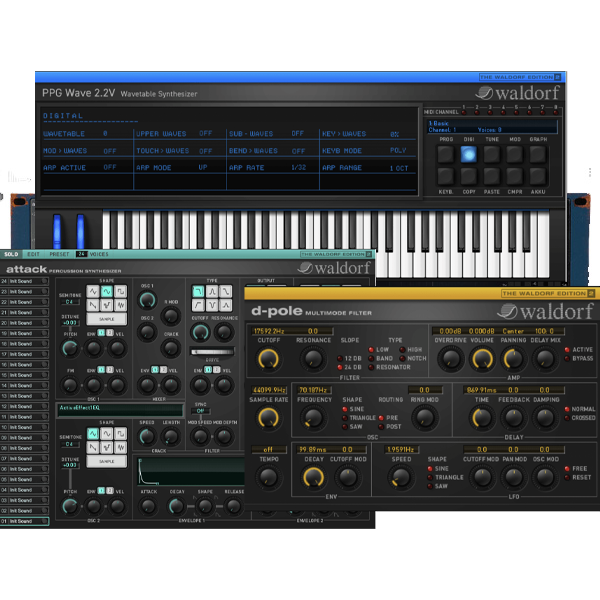Click the DRIVE slider in Attack filter section
Screen dimensions: 600x600
(x=212, y=352)
